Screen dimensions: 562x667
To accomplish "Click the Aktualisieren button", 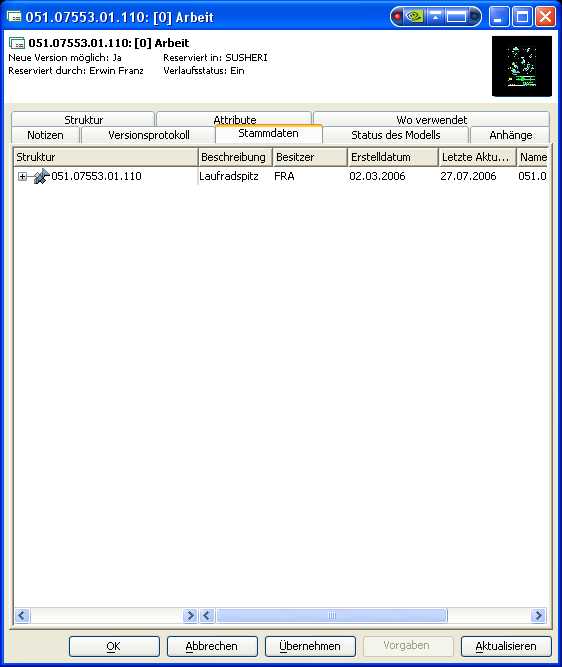I will coord(506,646).
